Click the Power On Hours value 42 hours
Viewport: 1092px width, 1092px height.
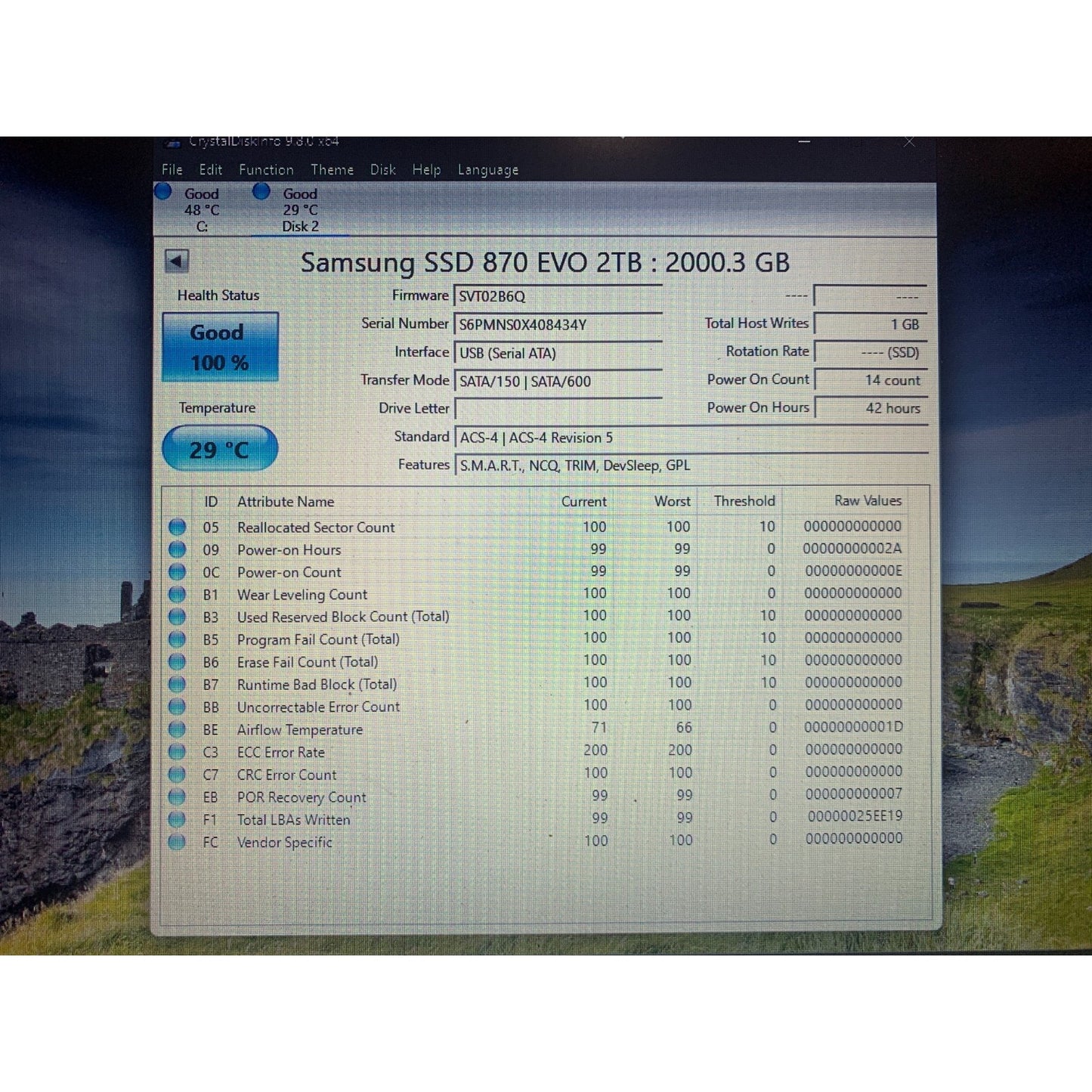click(871, 408)
